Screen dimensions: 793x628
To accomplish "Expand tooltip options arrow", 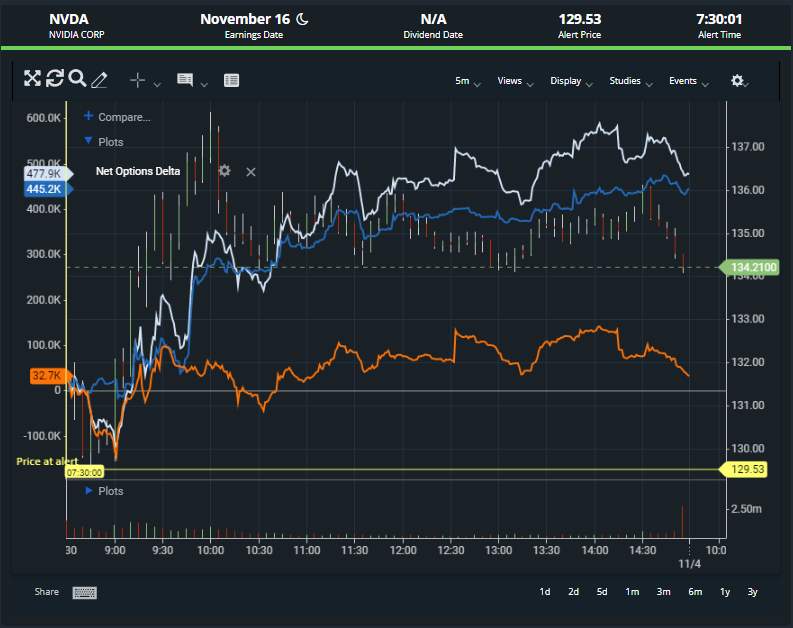I will pos(204,84).
